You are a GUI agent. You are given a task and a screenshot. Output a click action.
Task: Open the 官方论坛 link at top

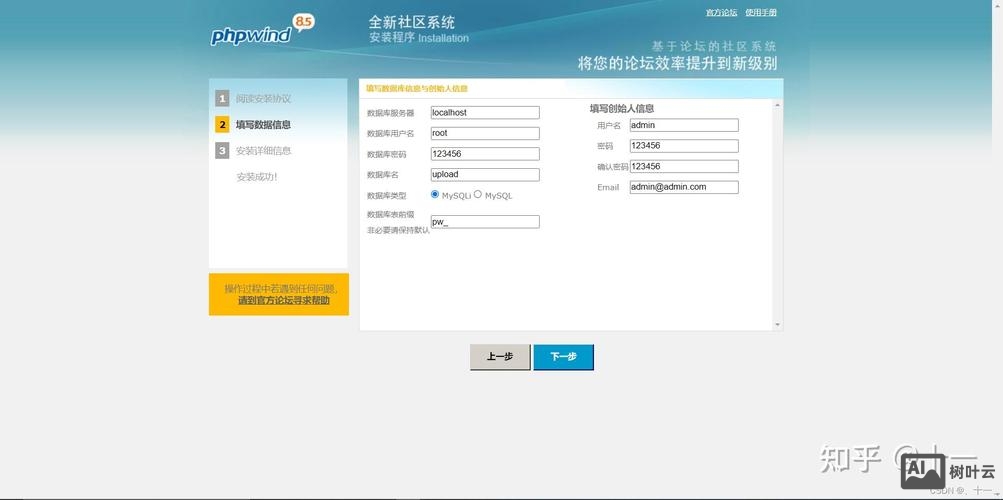click(x=721, y=13)
